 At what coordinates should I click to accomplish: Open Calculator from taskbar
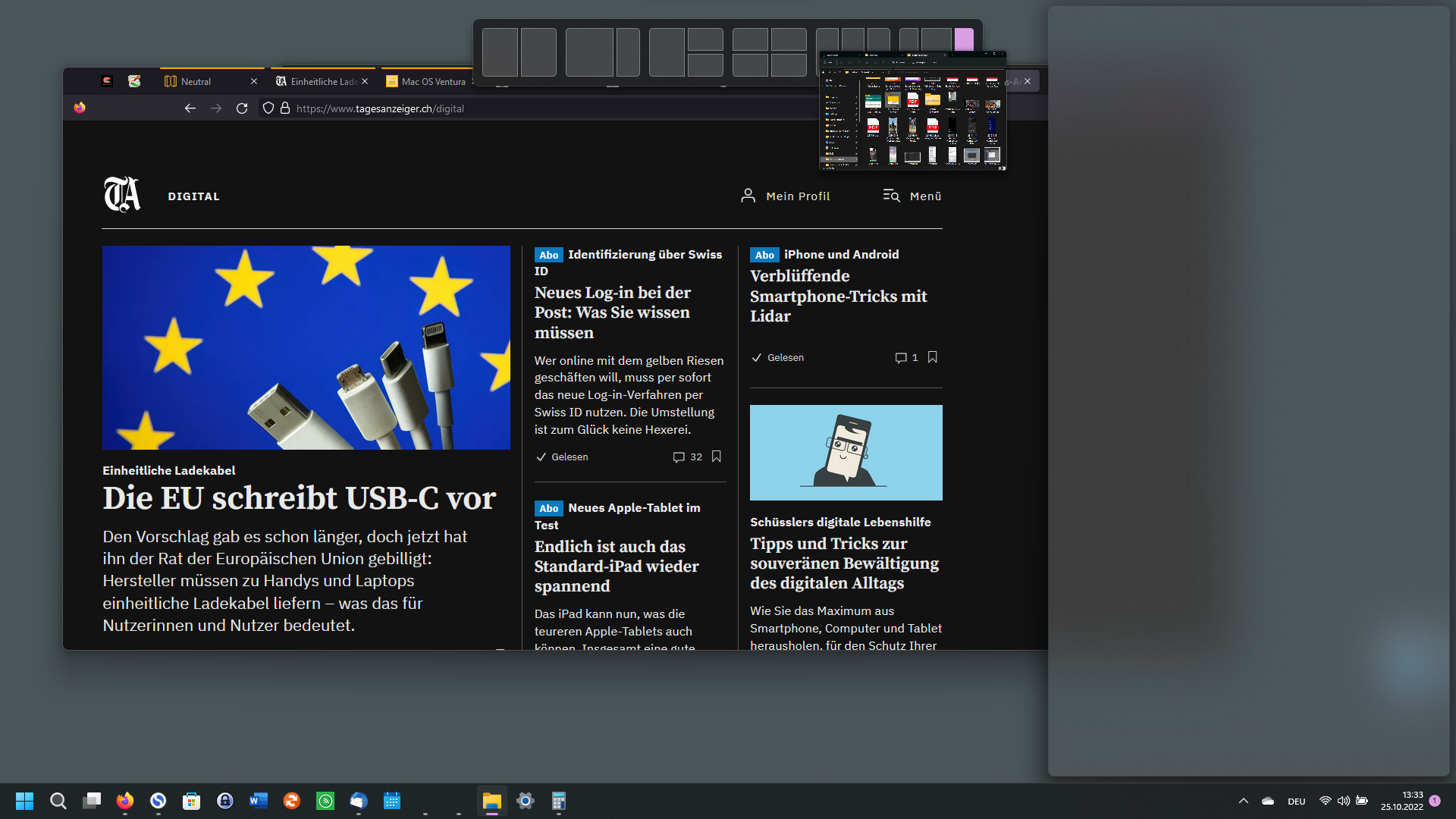pyautogui.click(x=559, y=801)
